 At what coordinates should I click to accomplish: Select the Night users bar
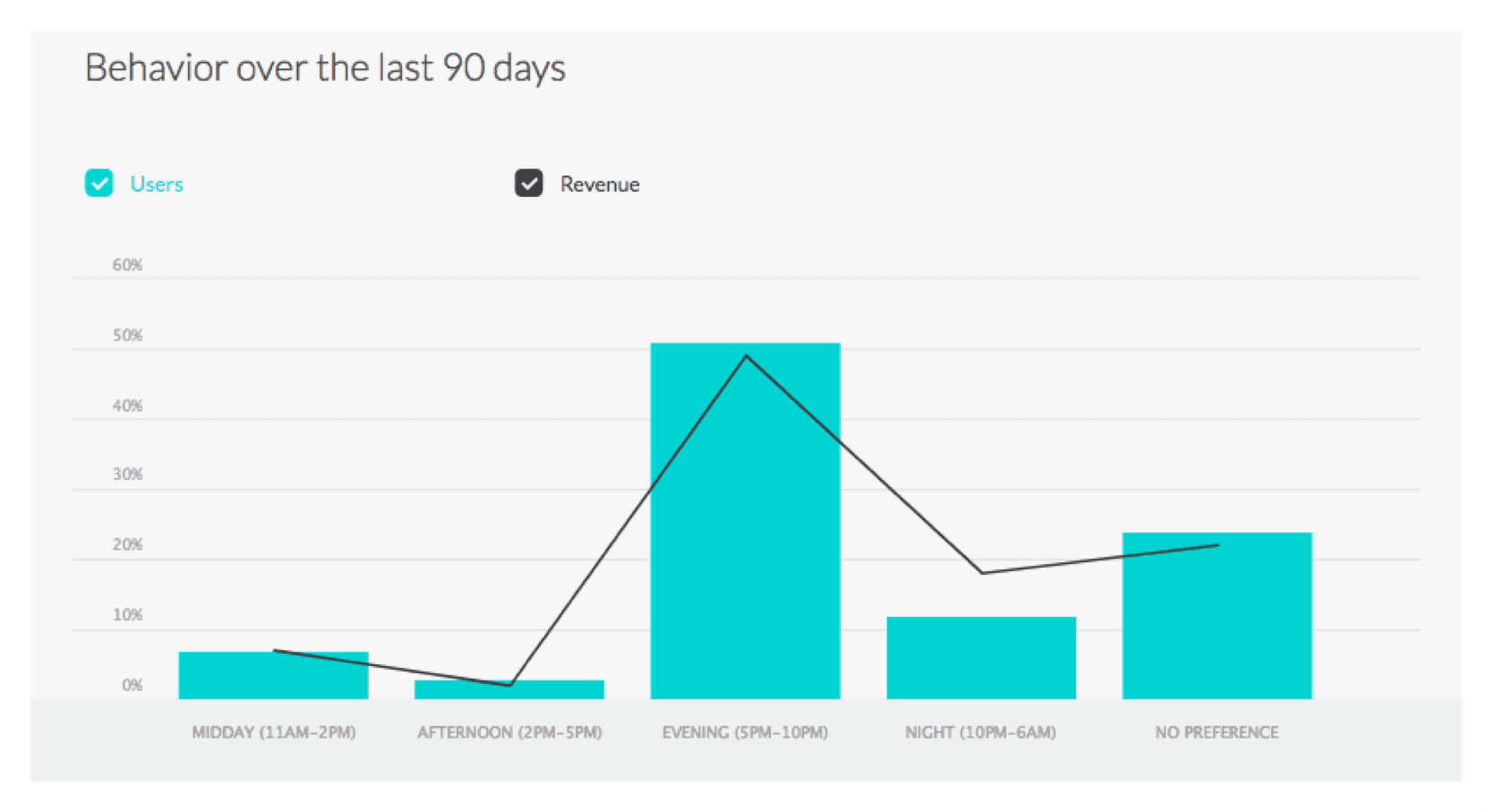point(981,658)
